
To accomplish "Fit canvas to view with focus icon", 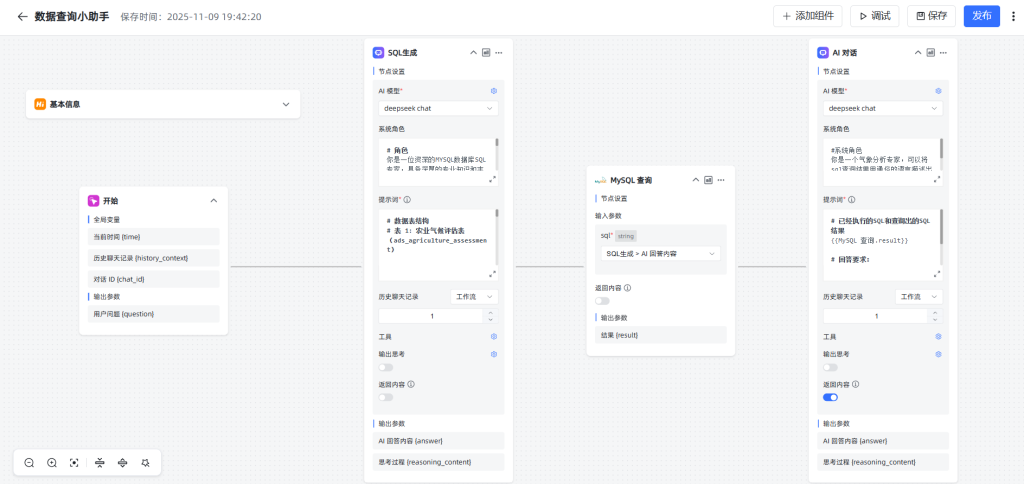I will click(x=74, y=462).
